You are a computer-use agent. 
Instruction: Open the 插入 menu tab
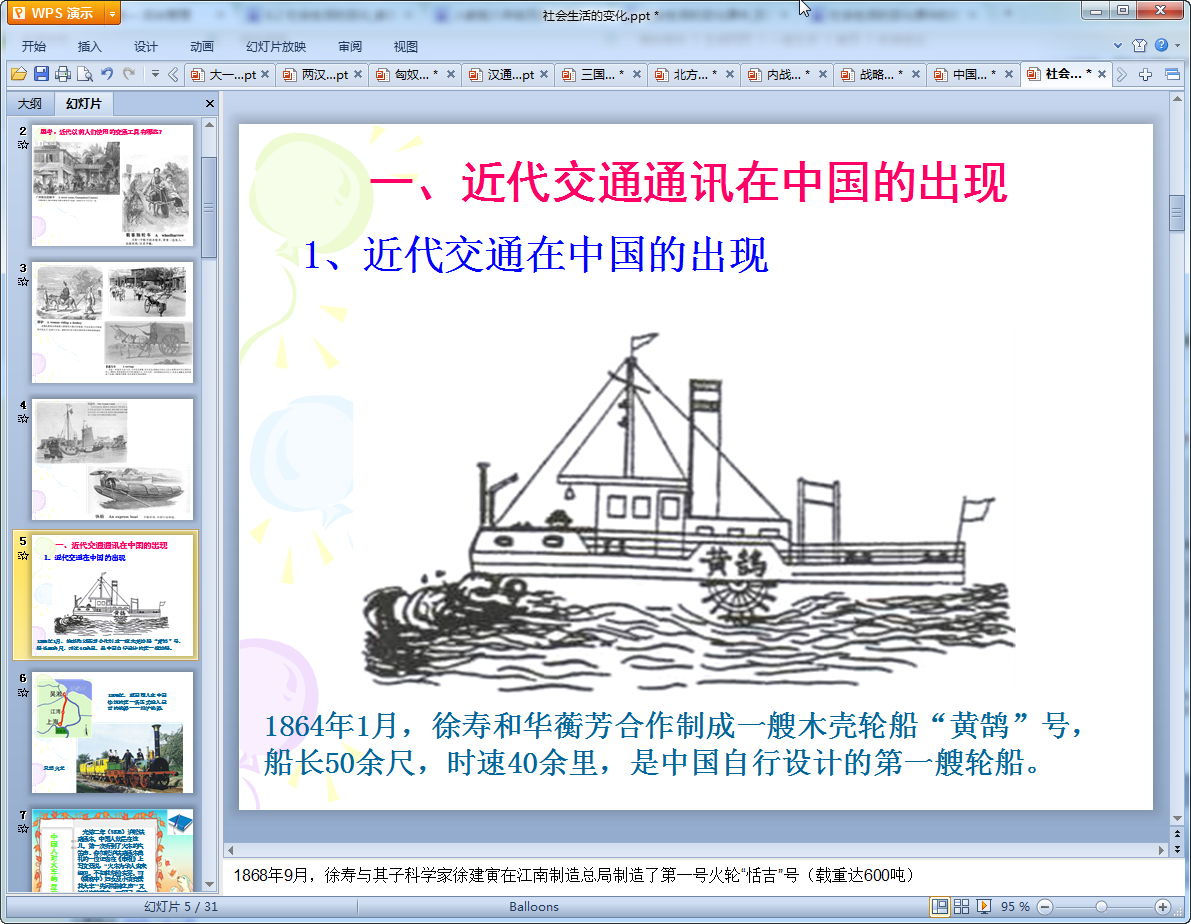(x=90, y=46)
